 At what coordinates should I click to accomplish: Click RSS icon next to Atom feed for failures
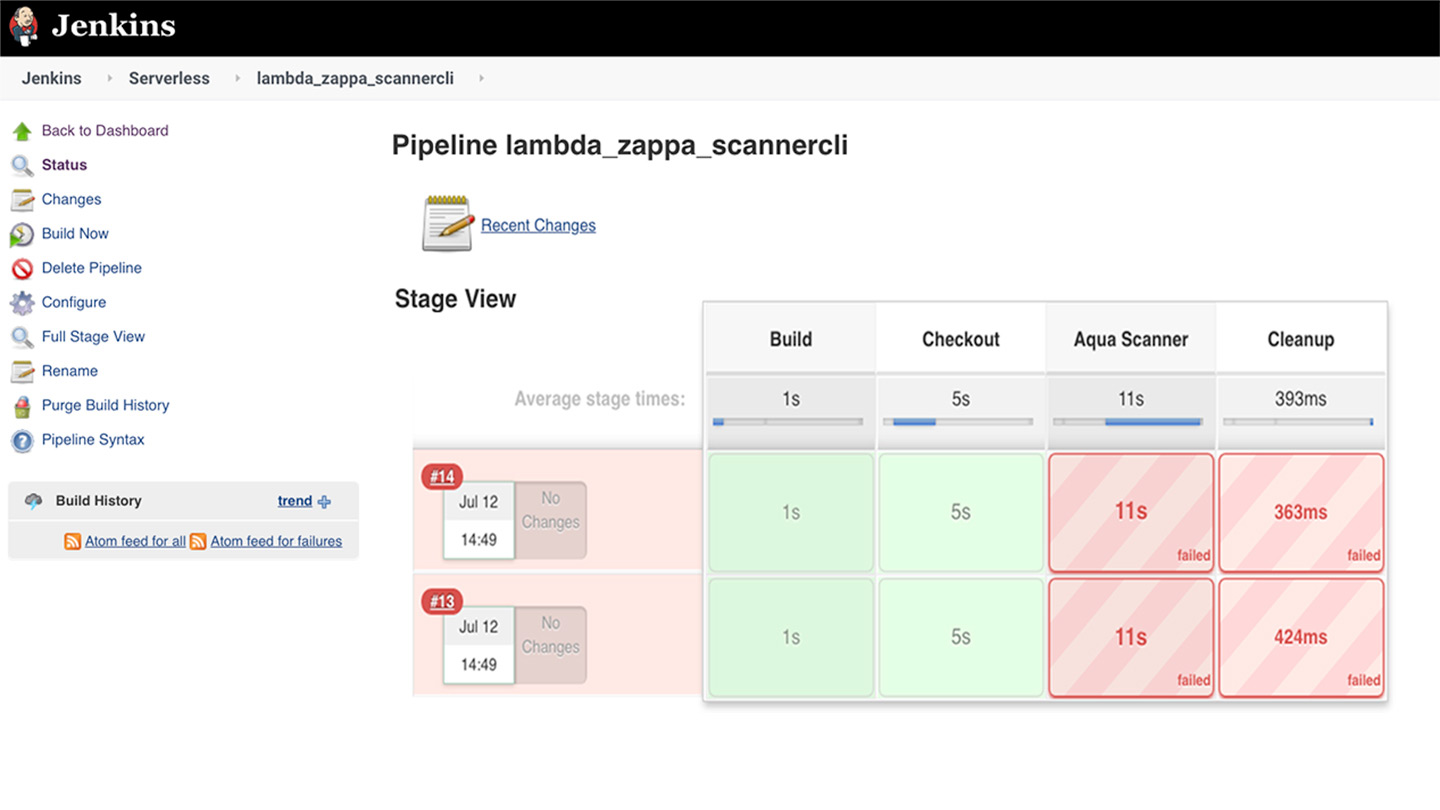tap(198, 541)
